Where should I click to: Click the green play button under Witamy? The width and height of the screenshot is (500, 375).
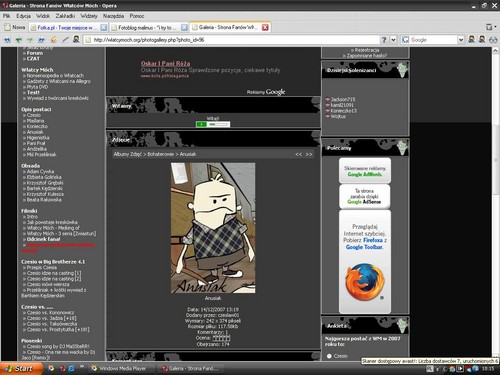click(x=201, y=124)
